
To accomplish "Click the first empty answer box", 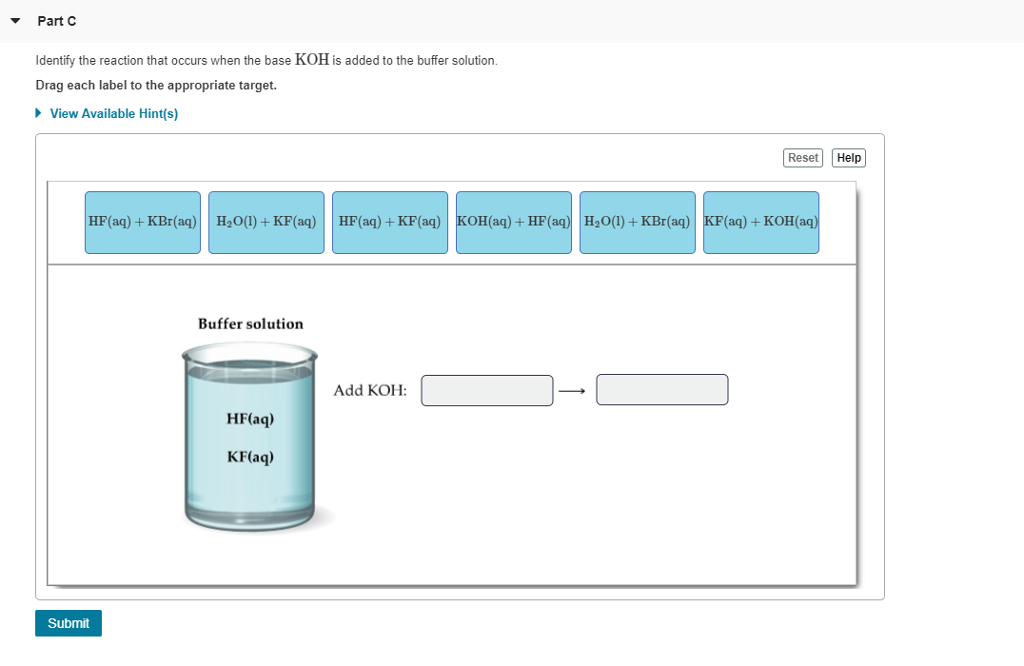I will tap(487, 390).
